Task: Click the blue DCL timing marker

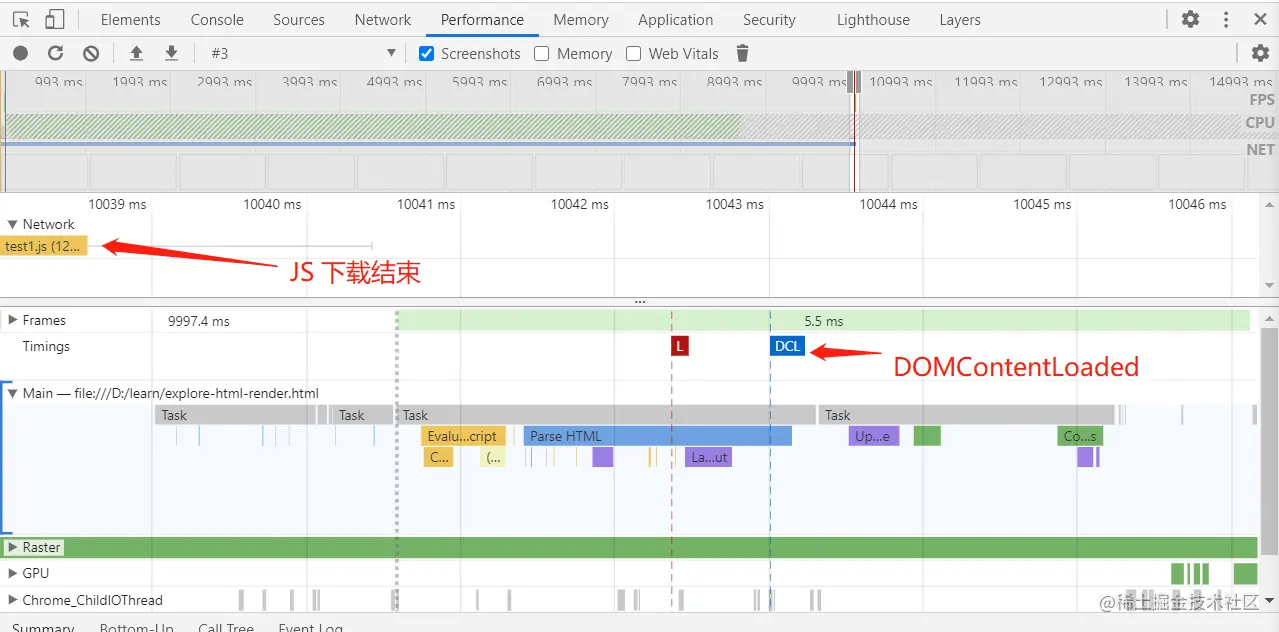Action: coord(788,346)
